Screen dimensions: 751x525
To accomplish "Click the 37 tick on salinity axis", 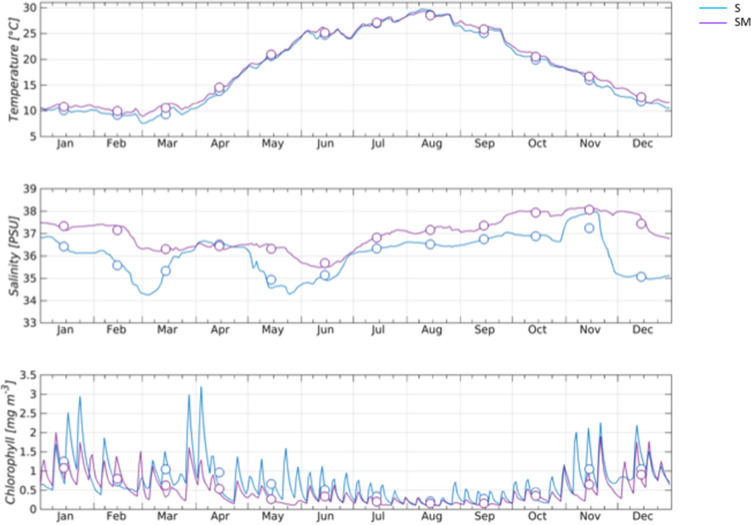I will pyautogui.click(x=30, y=234).
